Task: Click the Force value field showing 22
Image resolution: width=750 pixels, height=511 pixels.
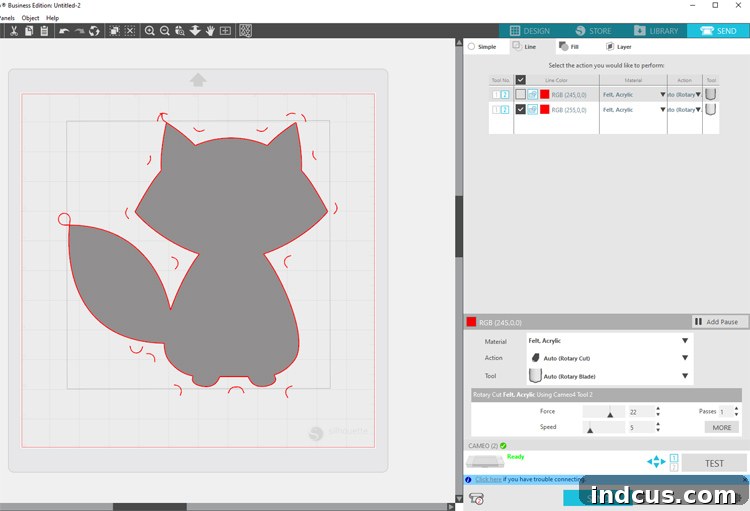Action: (x=641, y=411)
